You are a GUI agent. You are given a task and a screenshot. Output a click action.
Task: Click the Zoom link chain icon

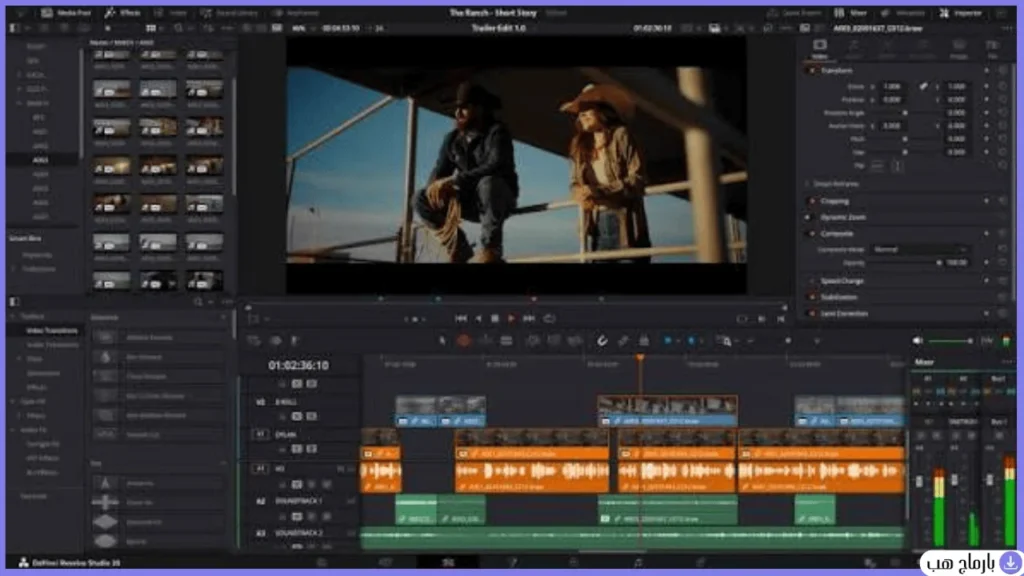923,86
